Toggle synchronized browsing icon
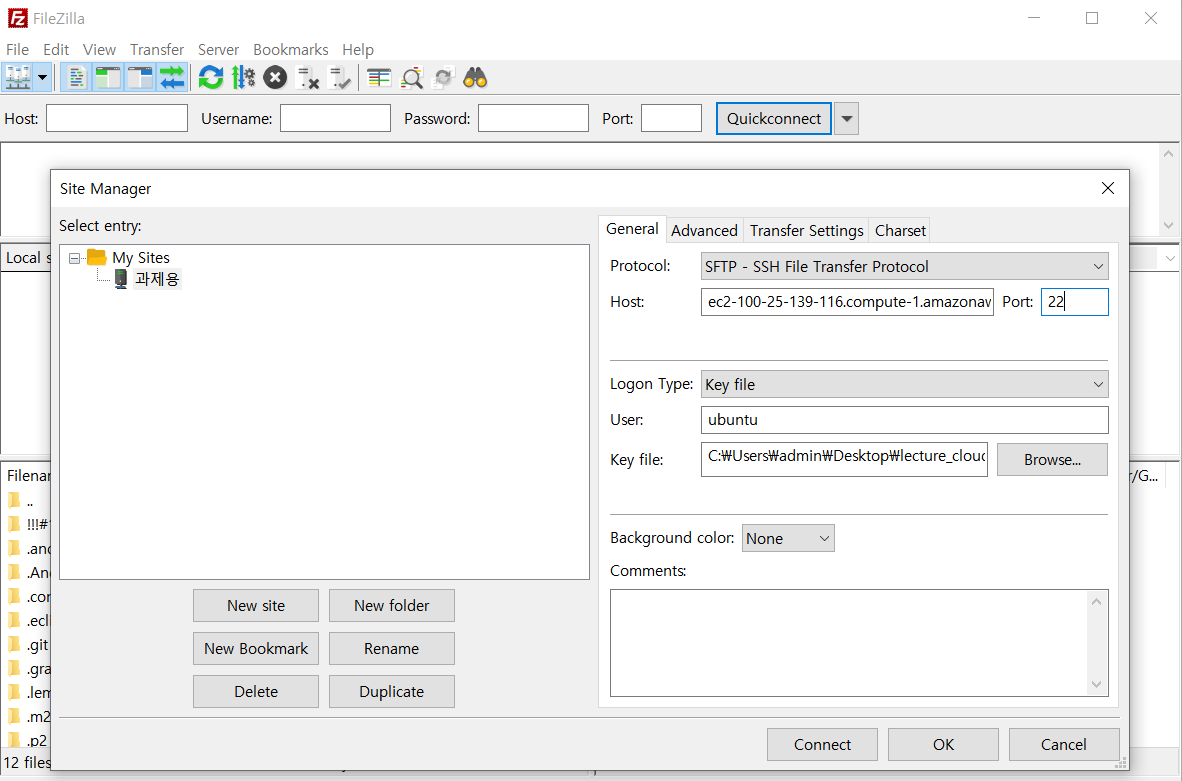Image resolution: width=1182 pixels, height=781 pixels. point(443,78)
